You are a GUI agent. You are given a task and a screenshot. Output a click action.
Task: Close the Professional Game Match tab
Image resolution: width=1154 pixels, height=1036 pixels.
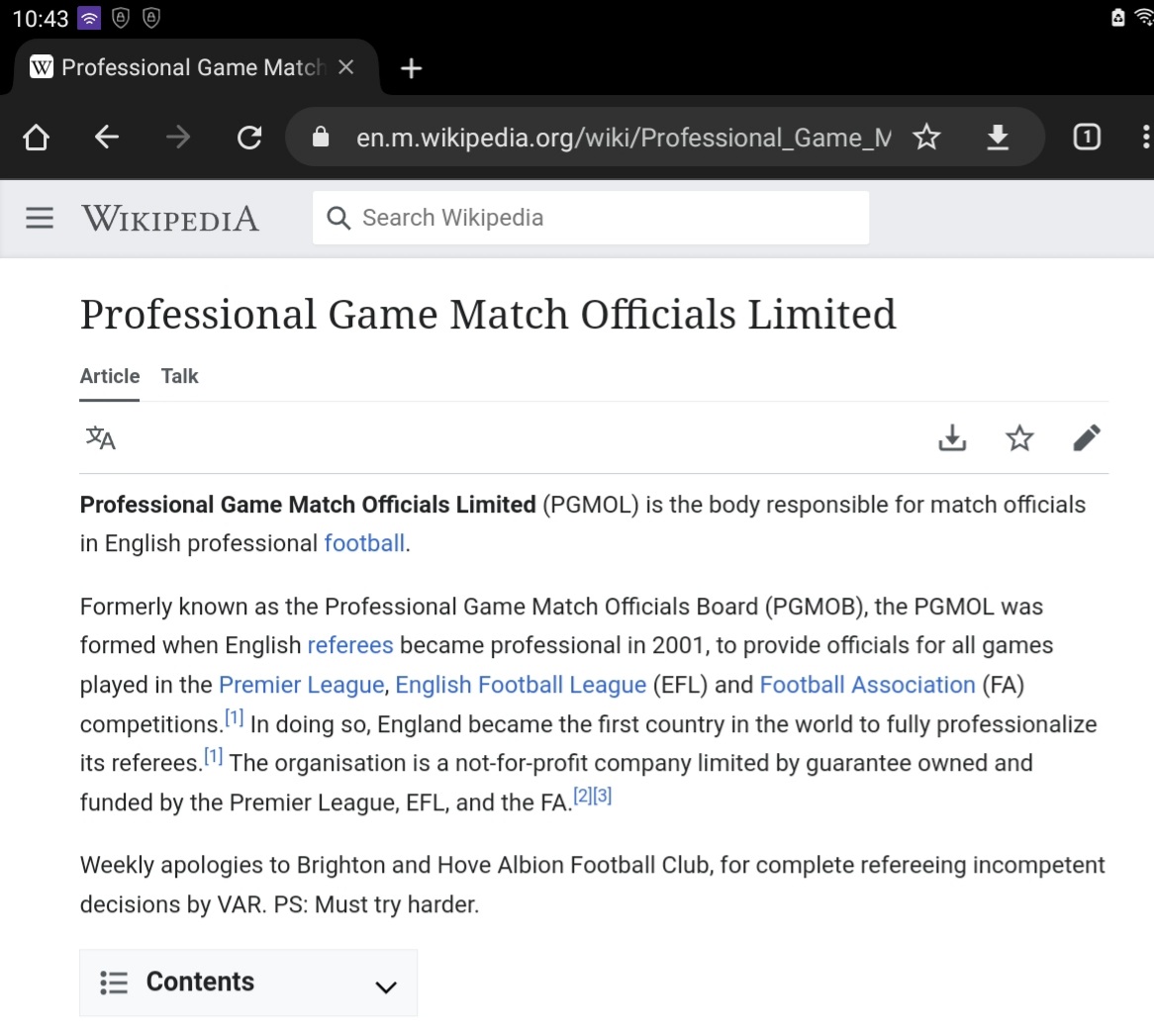click(346, 67)
